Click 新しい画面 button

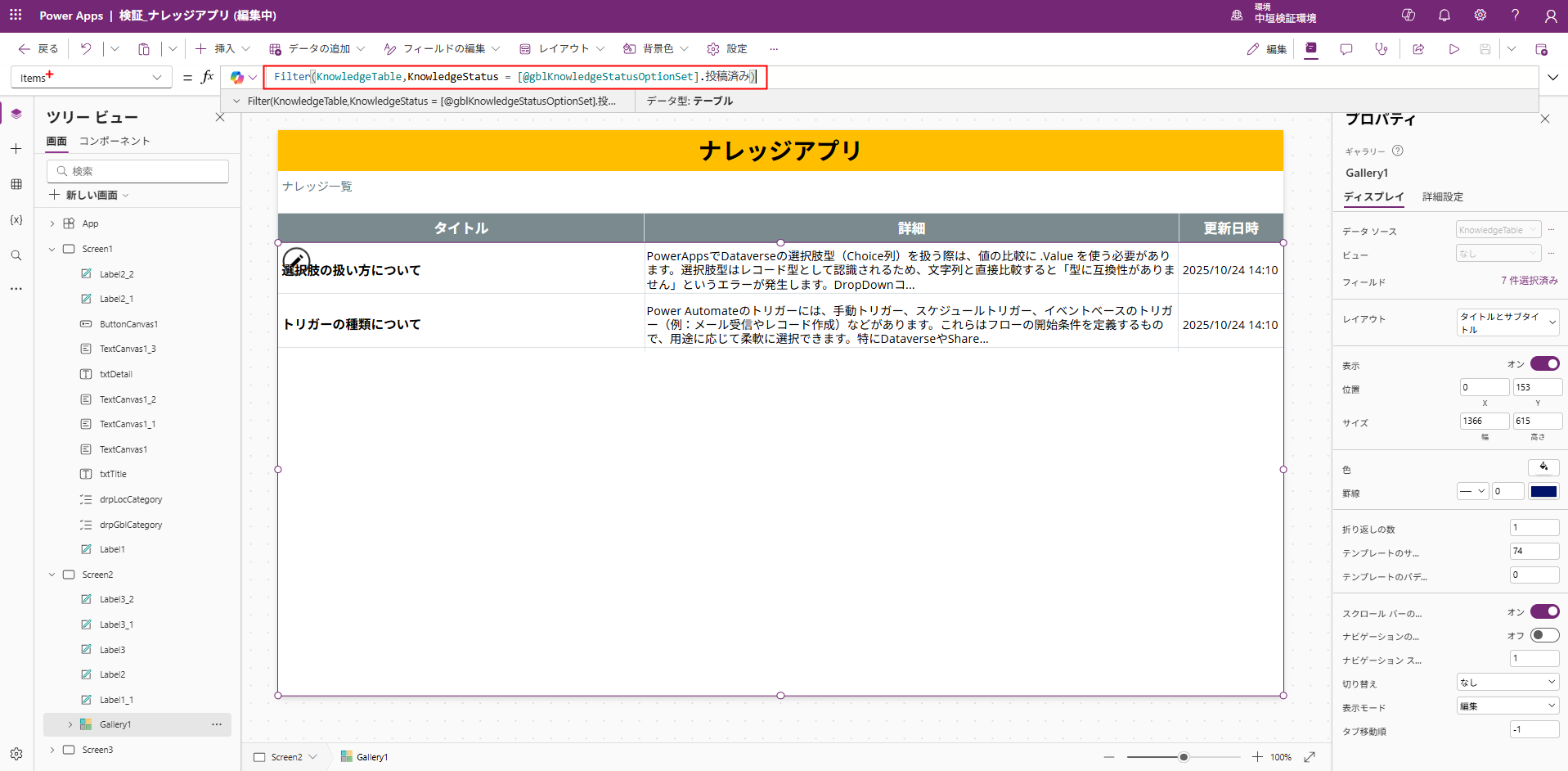90,195
